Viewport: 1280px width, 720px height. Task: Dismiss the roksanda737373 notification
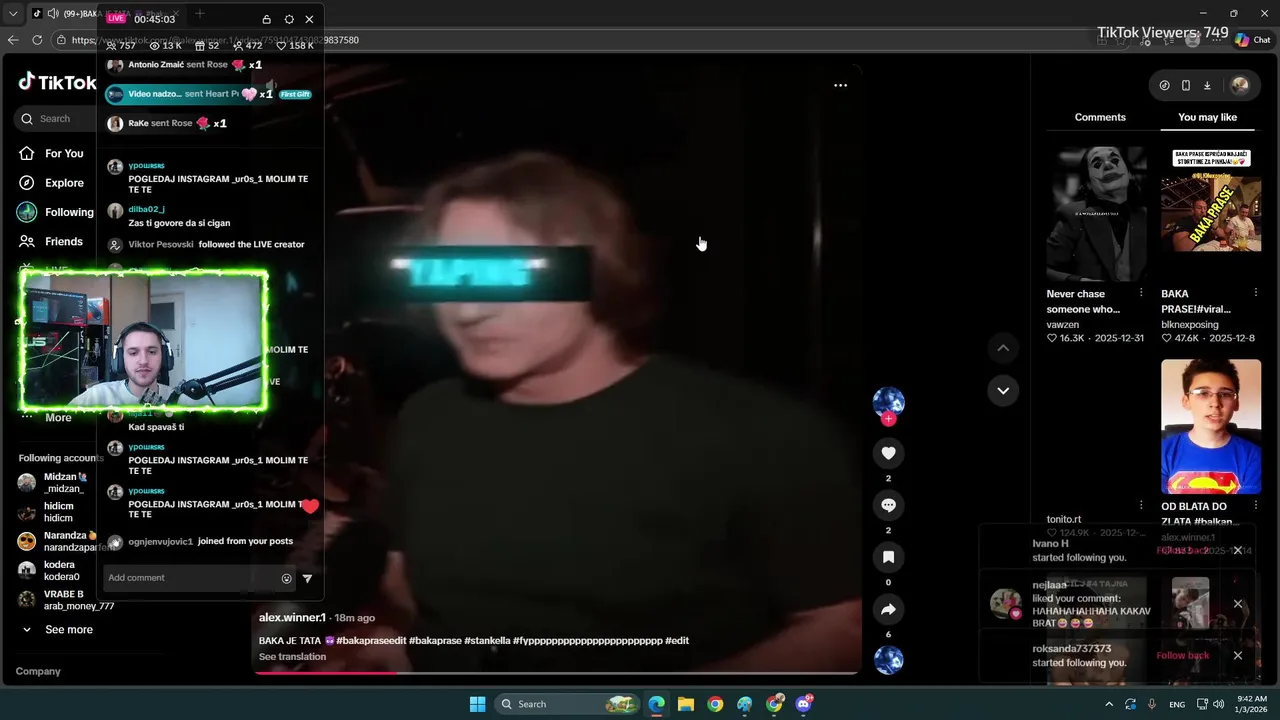pyautogui.click(x=1238, y=656)
